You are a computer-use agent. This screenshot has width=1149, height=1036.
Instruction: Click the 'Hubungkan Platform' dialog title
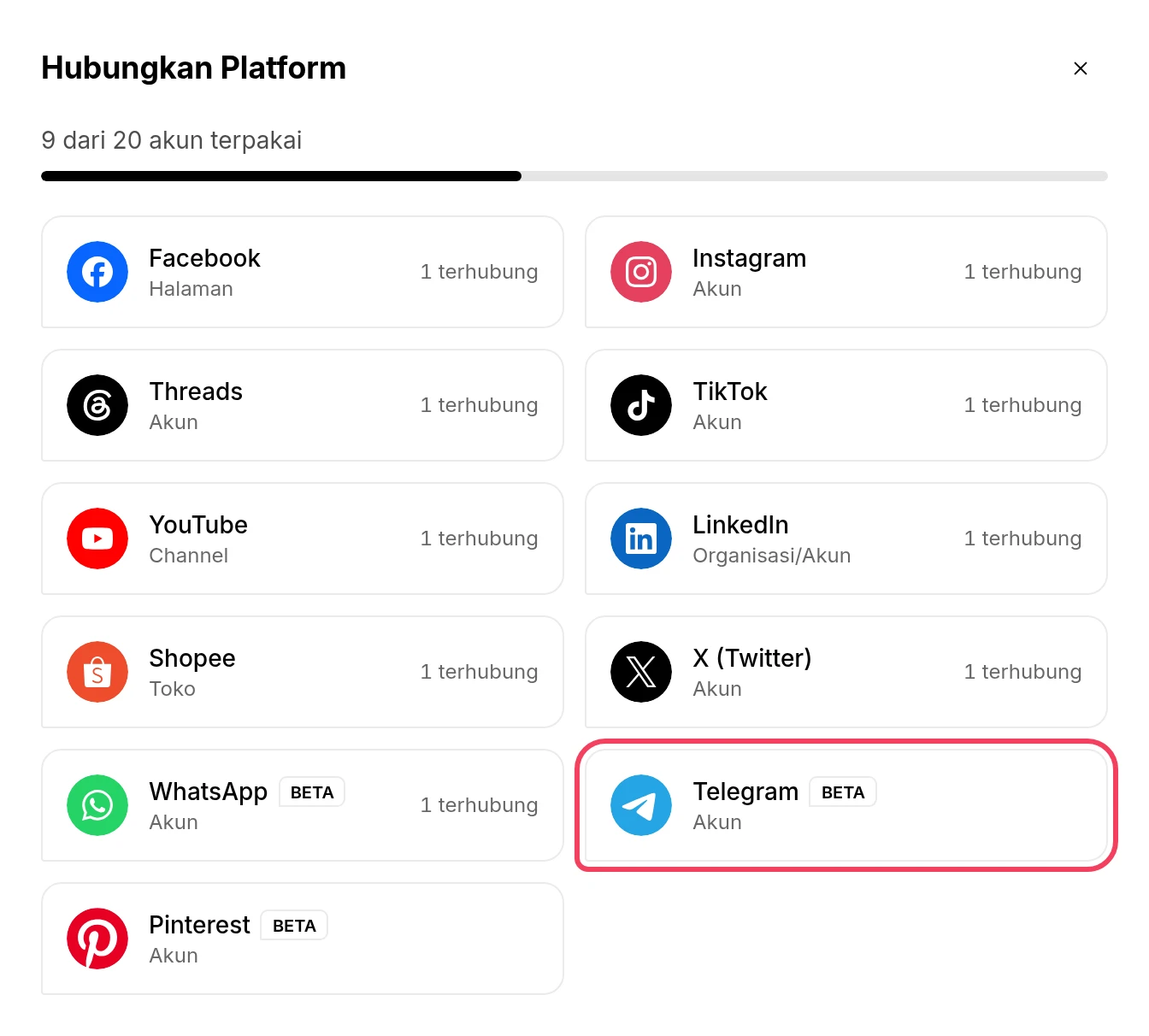(194, 68)
